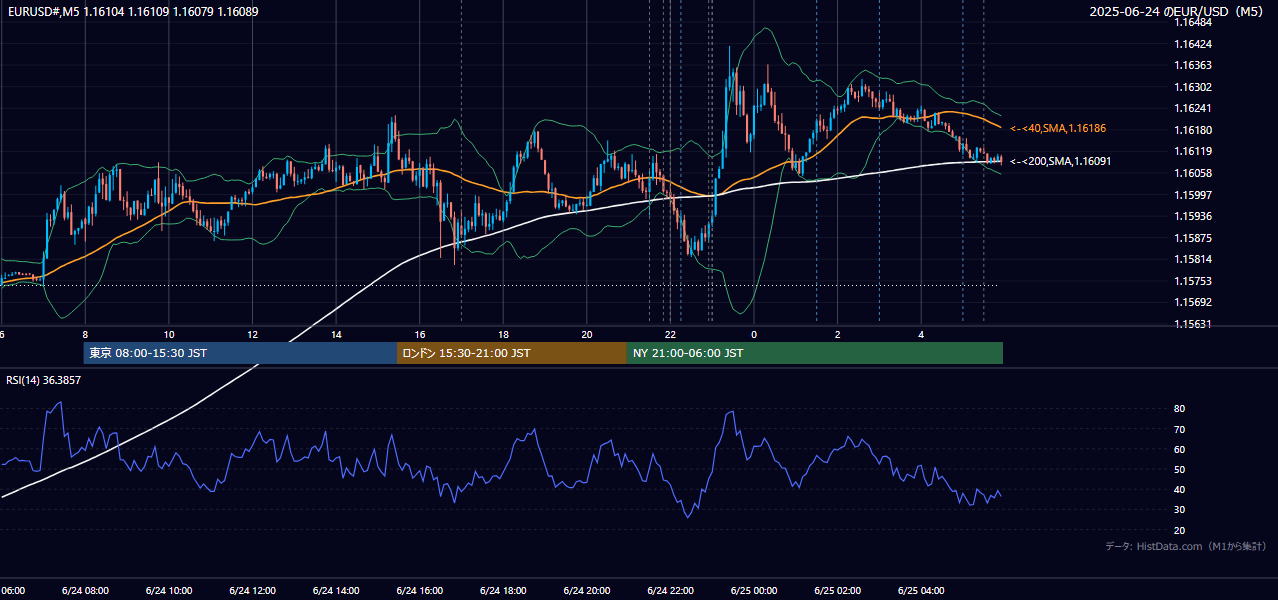Click the 6/24 10:00 date label
Viewport: 1278px width, 600px height.
(169, 590)
